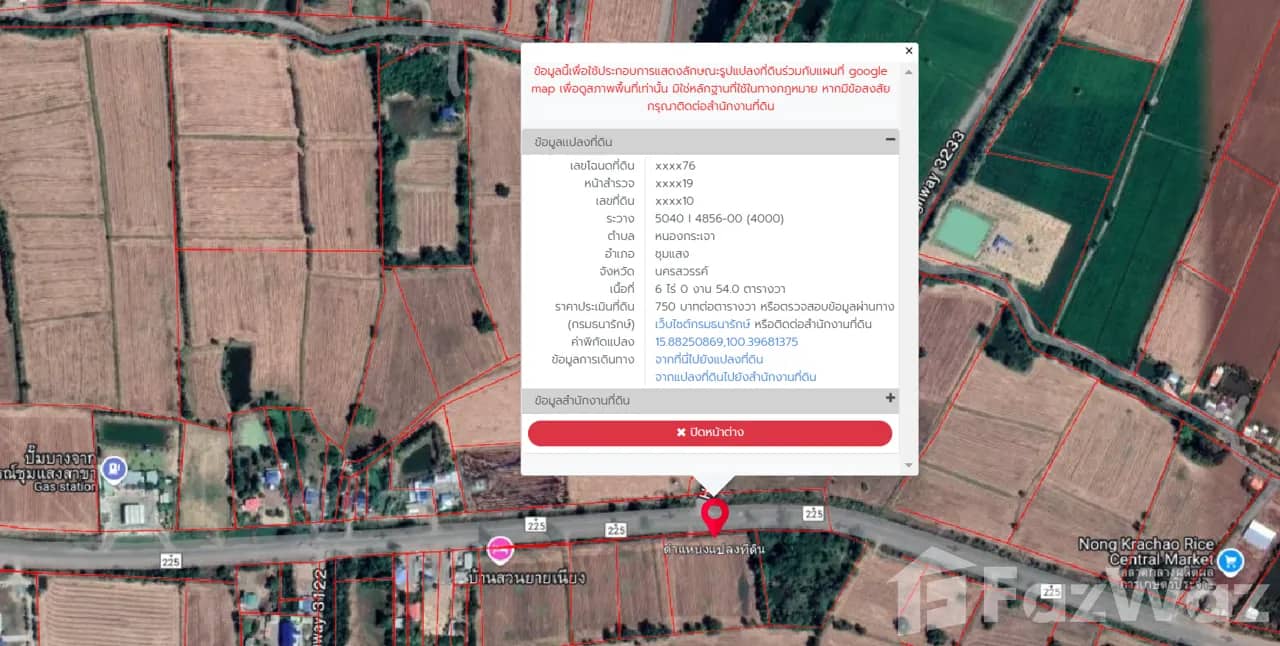Image resolution: width=1280 pixels, height=646 pixels.
Task: Click the gas station map icon
Action: click(114, 466)
